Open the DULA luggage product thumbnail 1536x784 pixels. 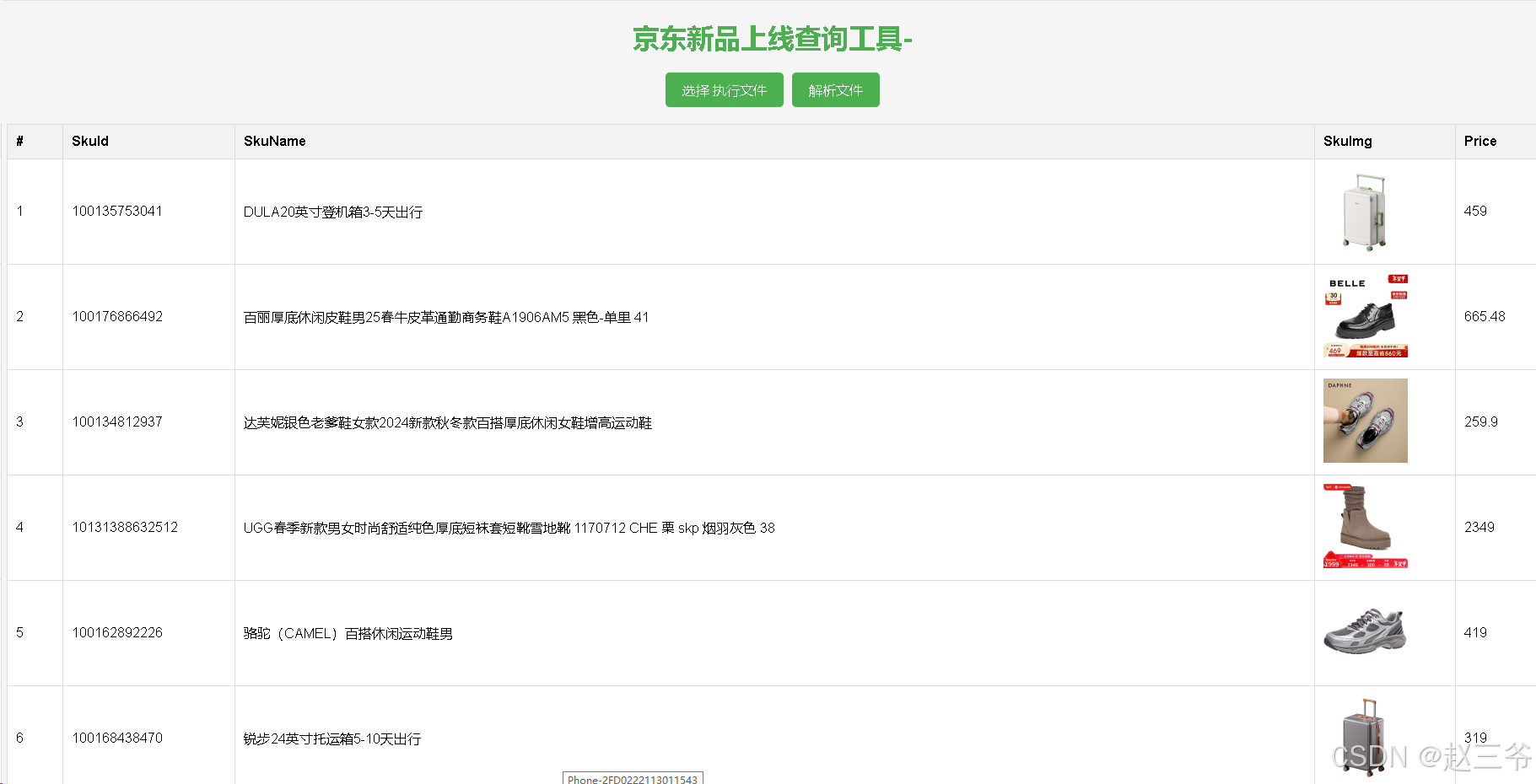pyautogui.click(x=1365, y=211)
